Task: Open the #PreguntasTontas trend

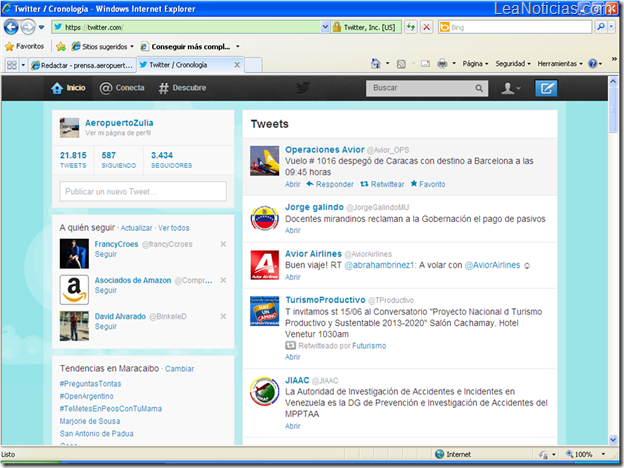Action: (90, 384)
